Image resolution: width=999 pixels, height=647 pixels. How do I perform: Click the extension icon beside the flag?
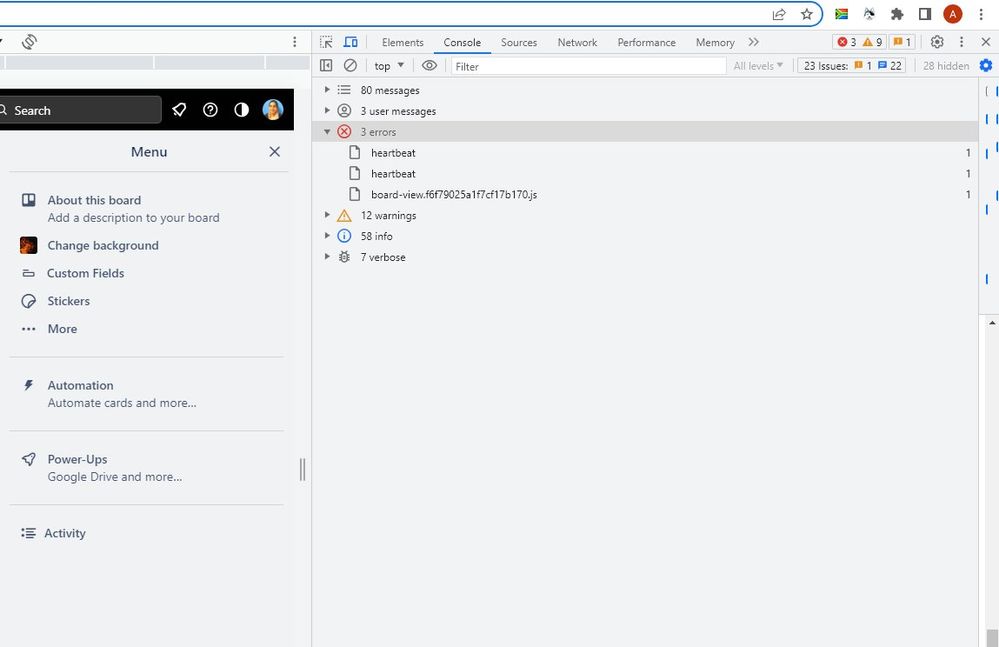click(x=869, y=14)
